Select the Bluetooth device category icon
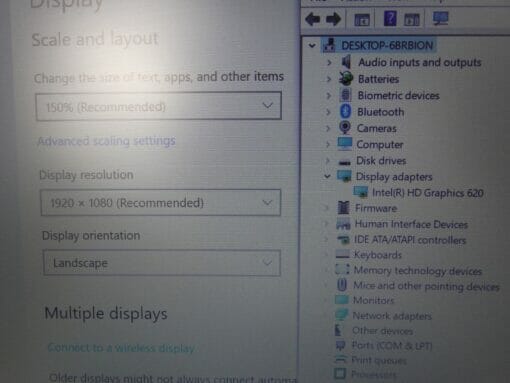510x383 pixels. coord(346,111)
